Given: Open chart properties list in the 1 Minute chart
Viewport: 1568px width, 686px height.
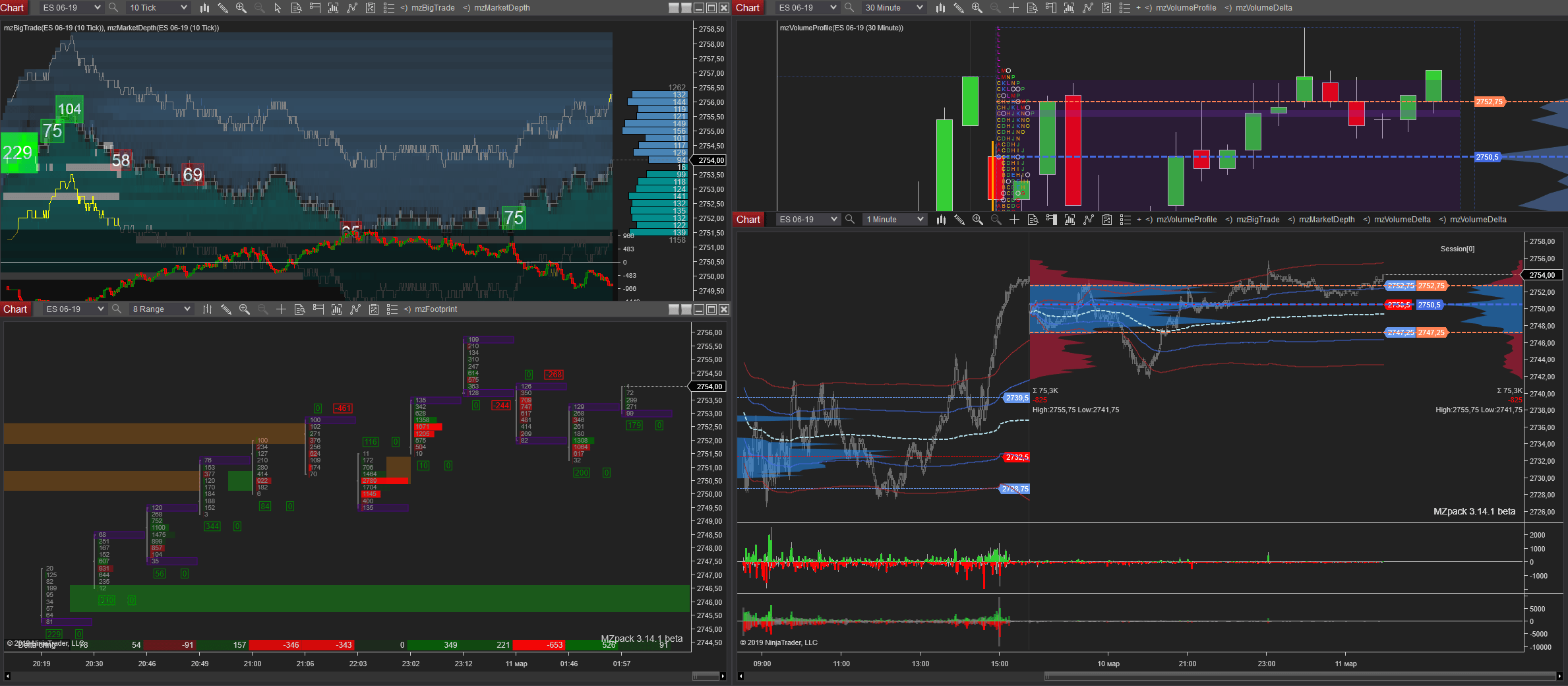Looking at the screenshot, I should [x=1125, y=220].
